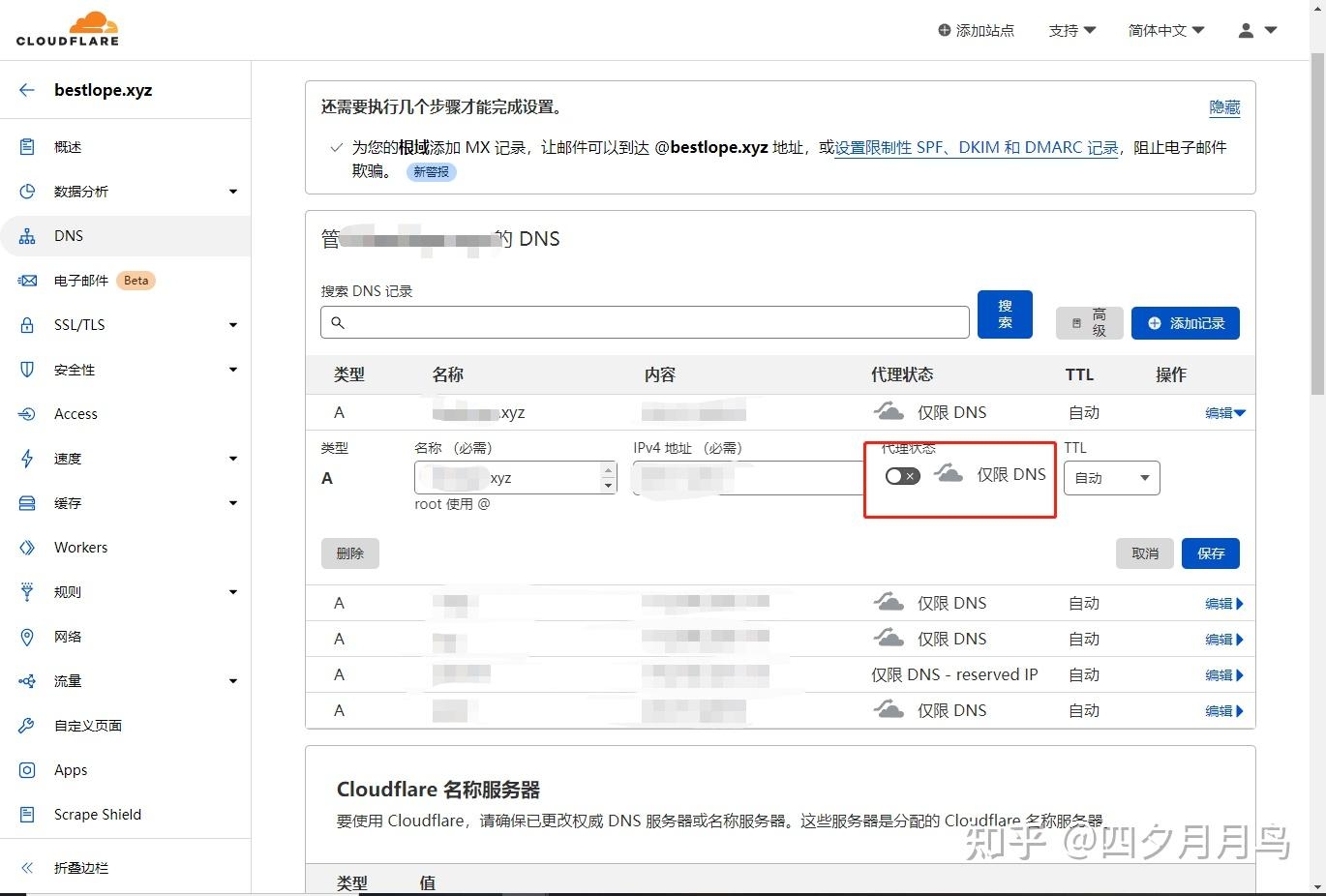Image resolution: width=1326 pixels, height=896 pixels.
Task: Expand the 数据分析 submenu arrow
Action: pos(233,192)
